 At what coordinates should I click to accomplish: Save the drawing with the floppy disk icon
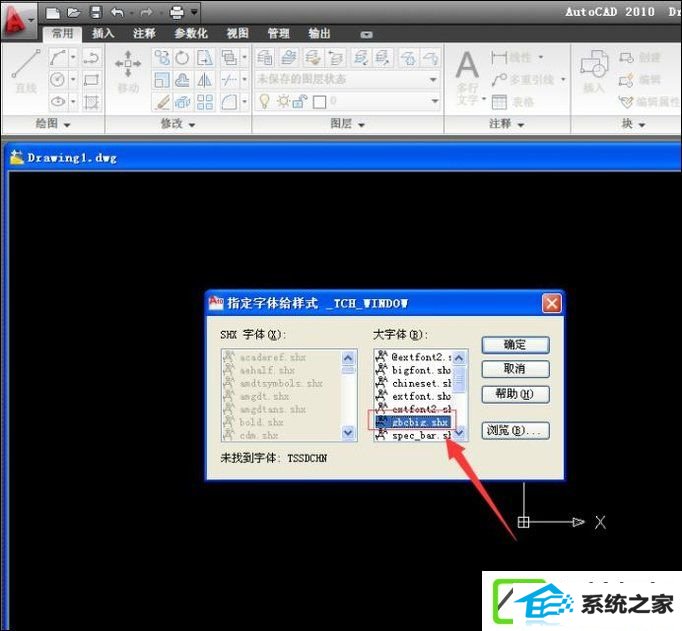click(x=96, y=12)
